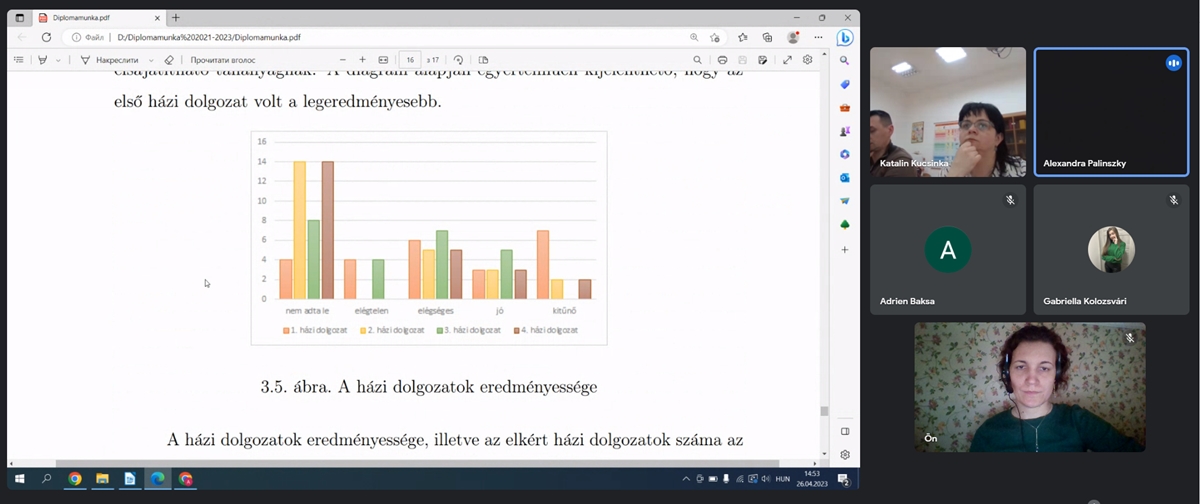Open a new browser tab
1200x504 pixels.
click(176, 18)
